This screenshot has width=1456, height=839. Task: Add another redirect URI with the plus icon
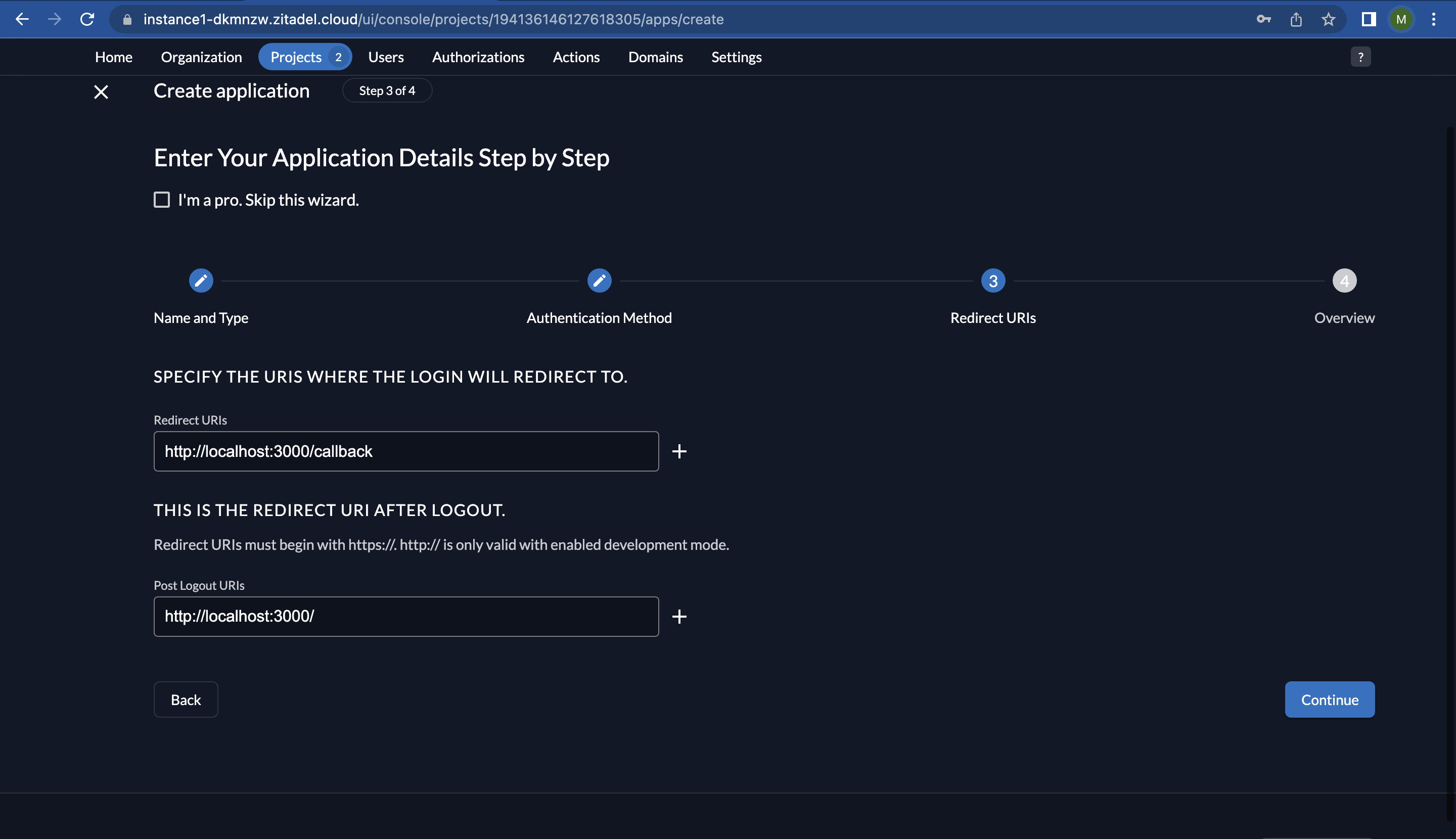coord(679,451)
